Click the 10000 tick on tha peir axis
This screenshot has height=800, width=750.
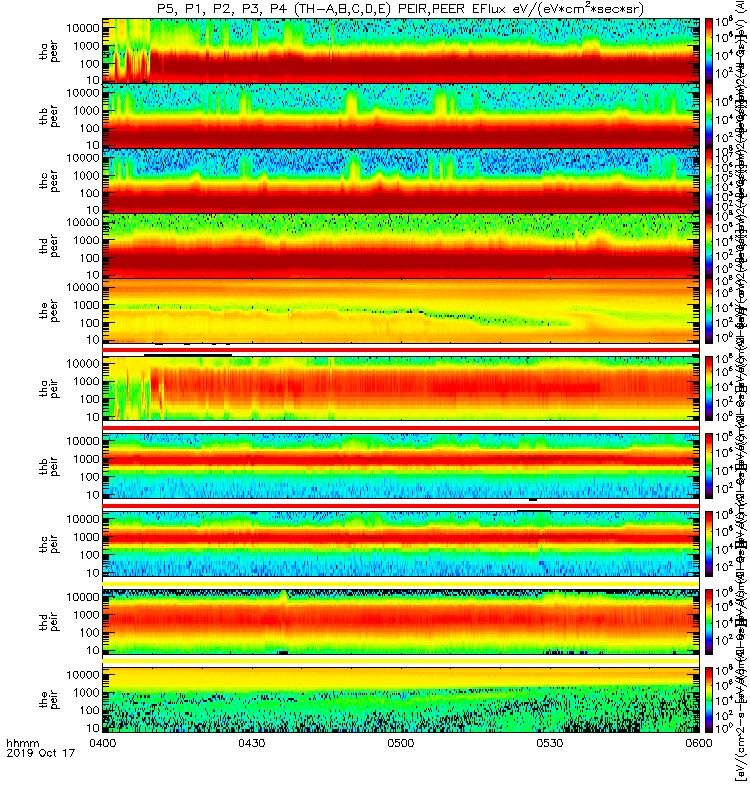(x=83, y=364)
